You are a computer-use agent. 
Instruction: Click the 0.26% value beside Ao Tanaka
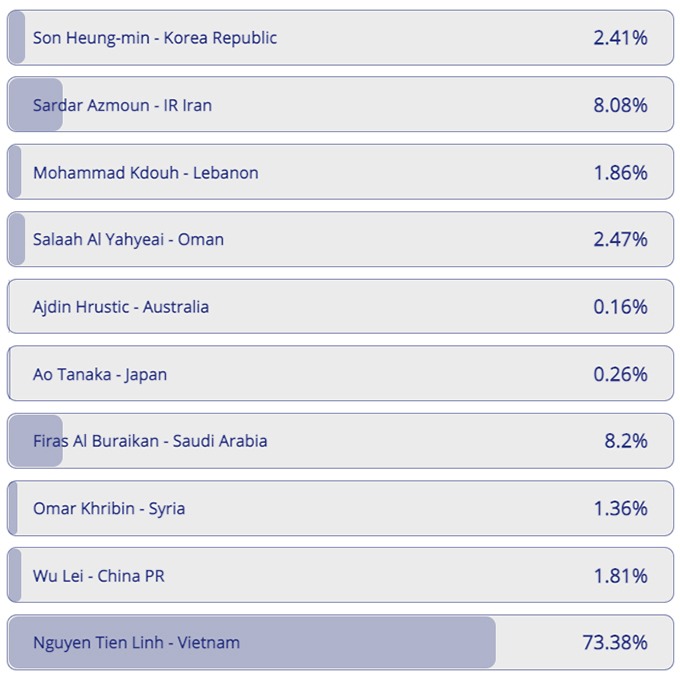[620, 374]
